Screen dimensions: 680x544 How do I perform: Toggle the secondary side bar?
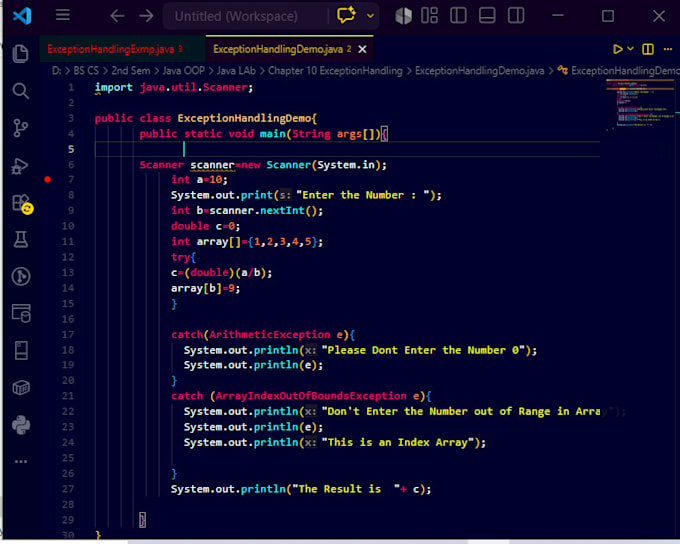pyautogui.click(x=516, y=16)
